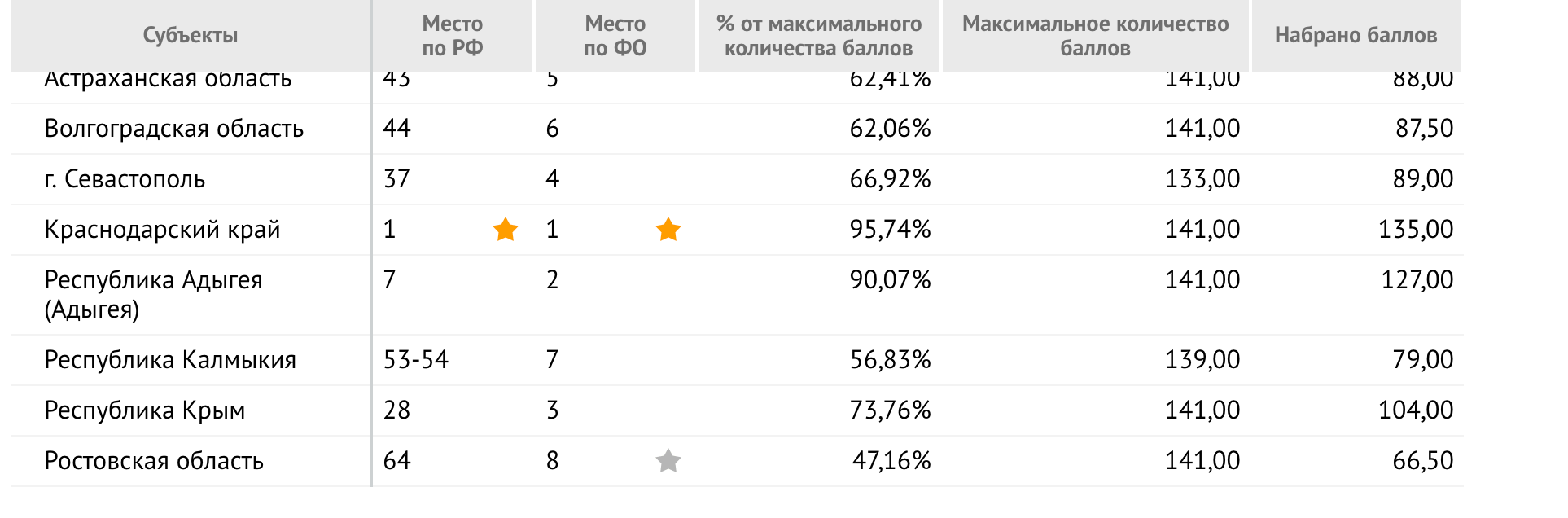The height and width of the screenshot is (518, 1568).
Task: Click the % от максимального количества баллов header
Action: coord(819,35)
